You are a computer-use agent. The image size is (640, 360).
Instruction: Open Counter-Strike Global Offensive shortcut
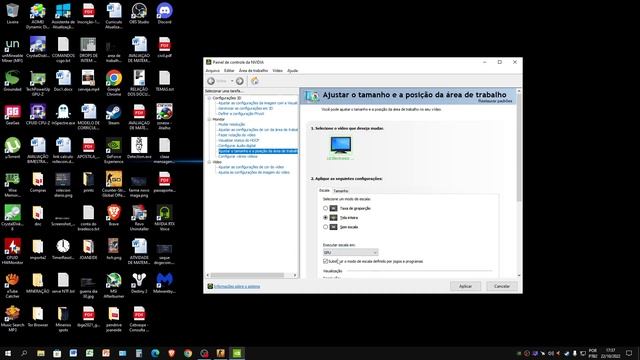(x=114, y=184)
